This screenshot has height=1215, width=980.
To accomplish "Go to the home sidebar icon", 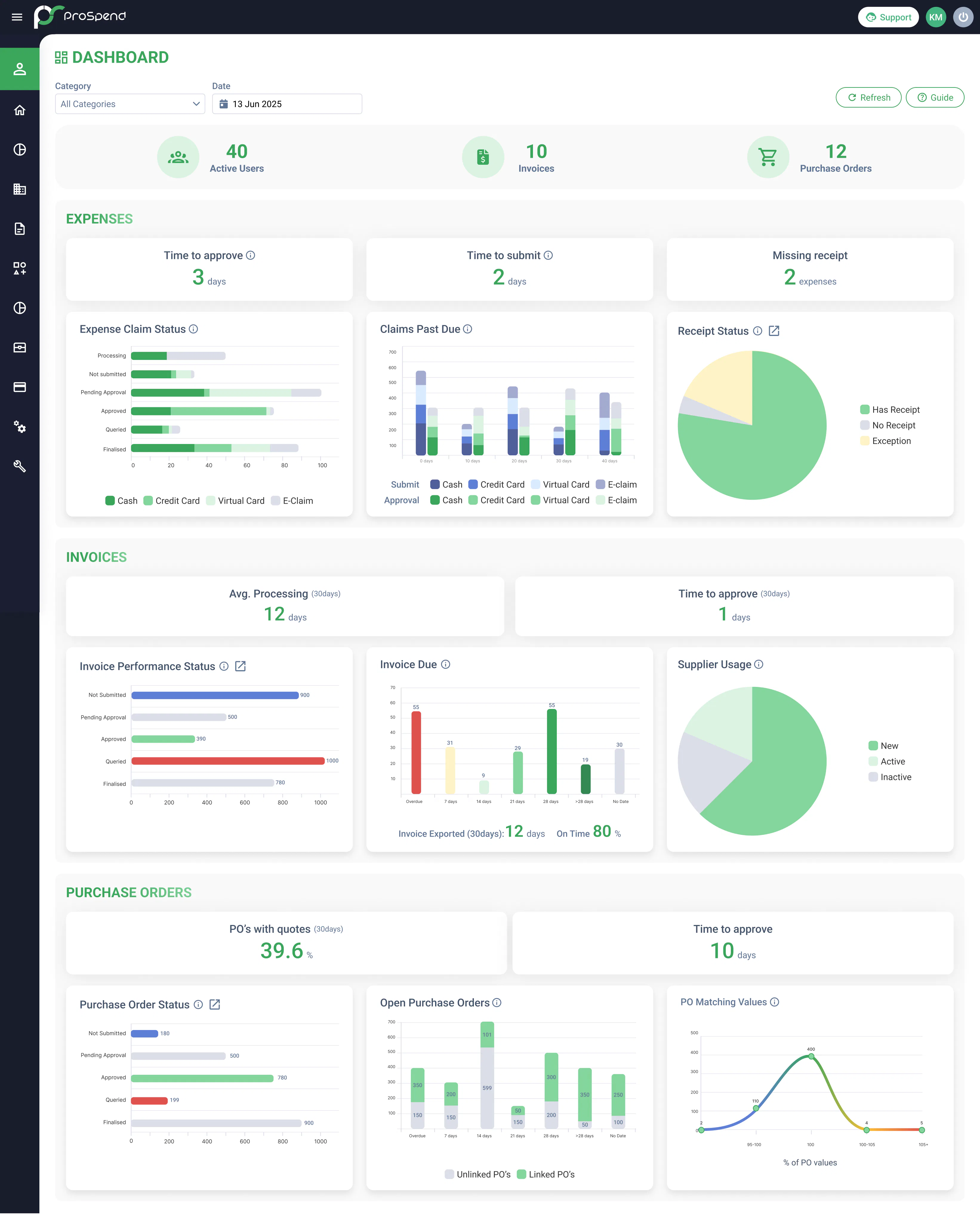I will (20, 110).
